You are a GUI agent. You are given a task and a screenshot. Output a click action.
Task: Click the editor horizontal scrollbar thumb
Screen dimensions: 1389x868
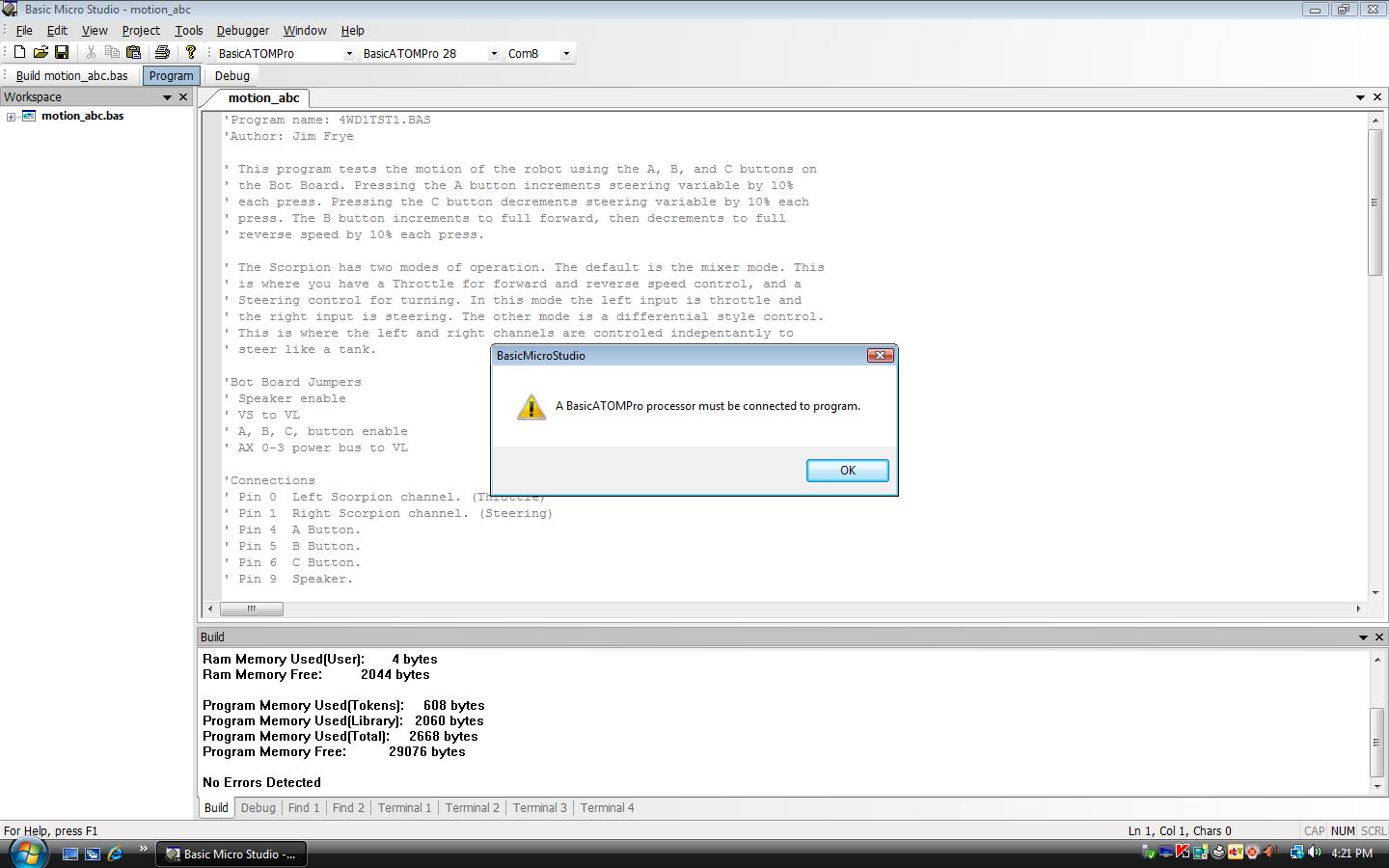click(252, 609)
